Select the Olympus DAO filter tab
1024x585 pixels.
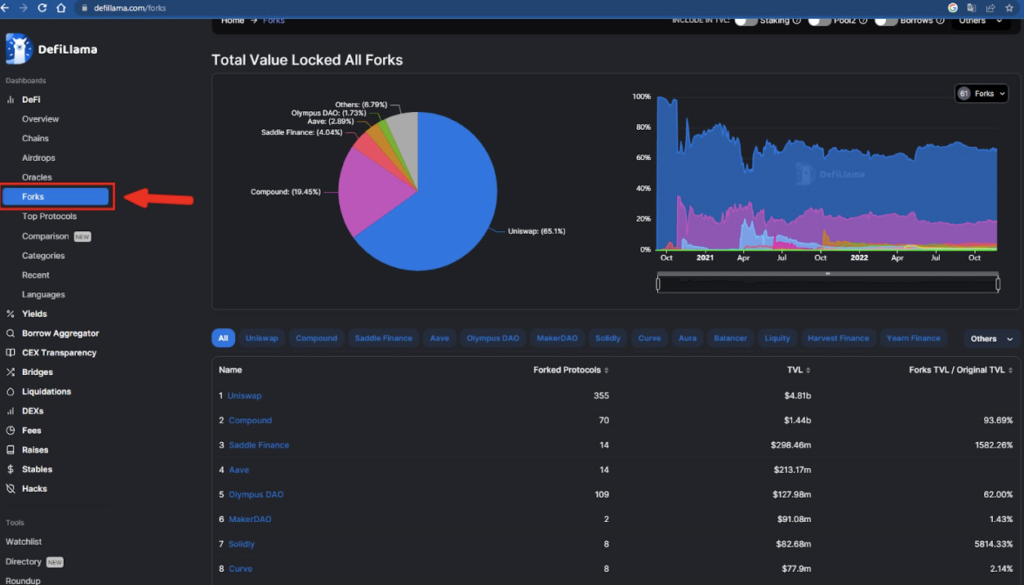(493, 338)
